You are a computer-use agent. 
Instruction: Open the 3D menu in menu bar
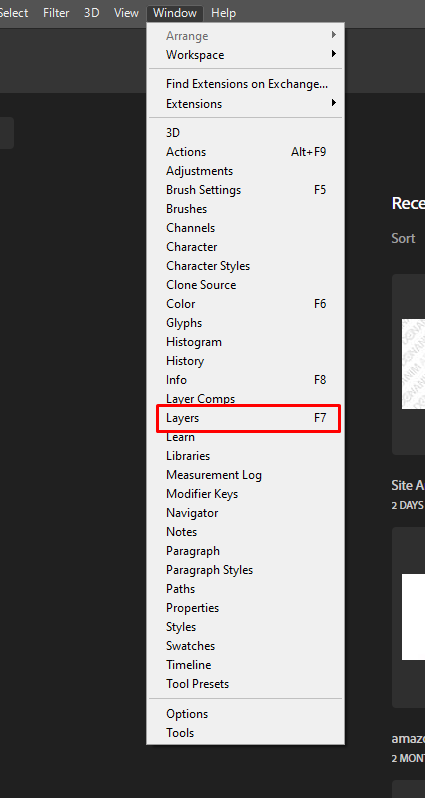92,13
